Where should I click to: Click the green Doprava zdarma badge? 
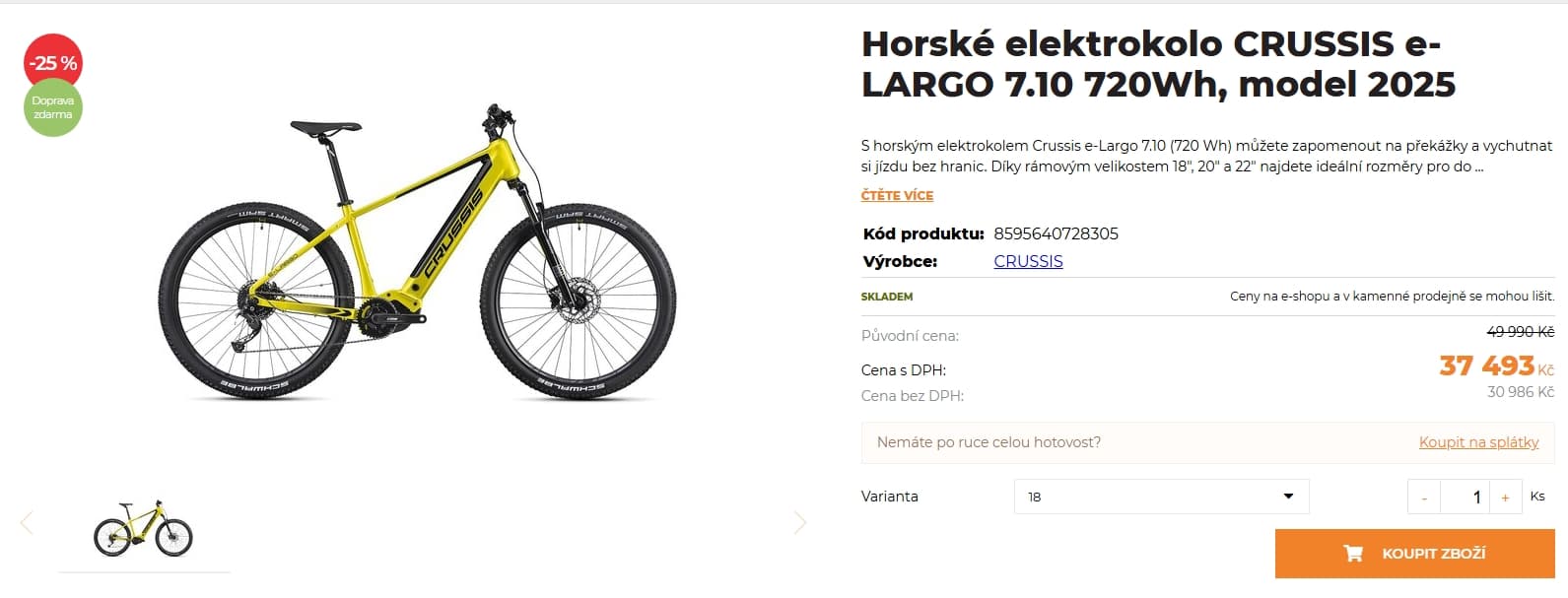click(x=53, y=107)
